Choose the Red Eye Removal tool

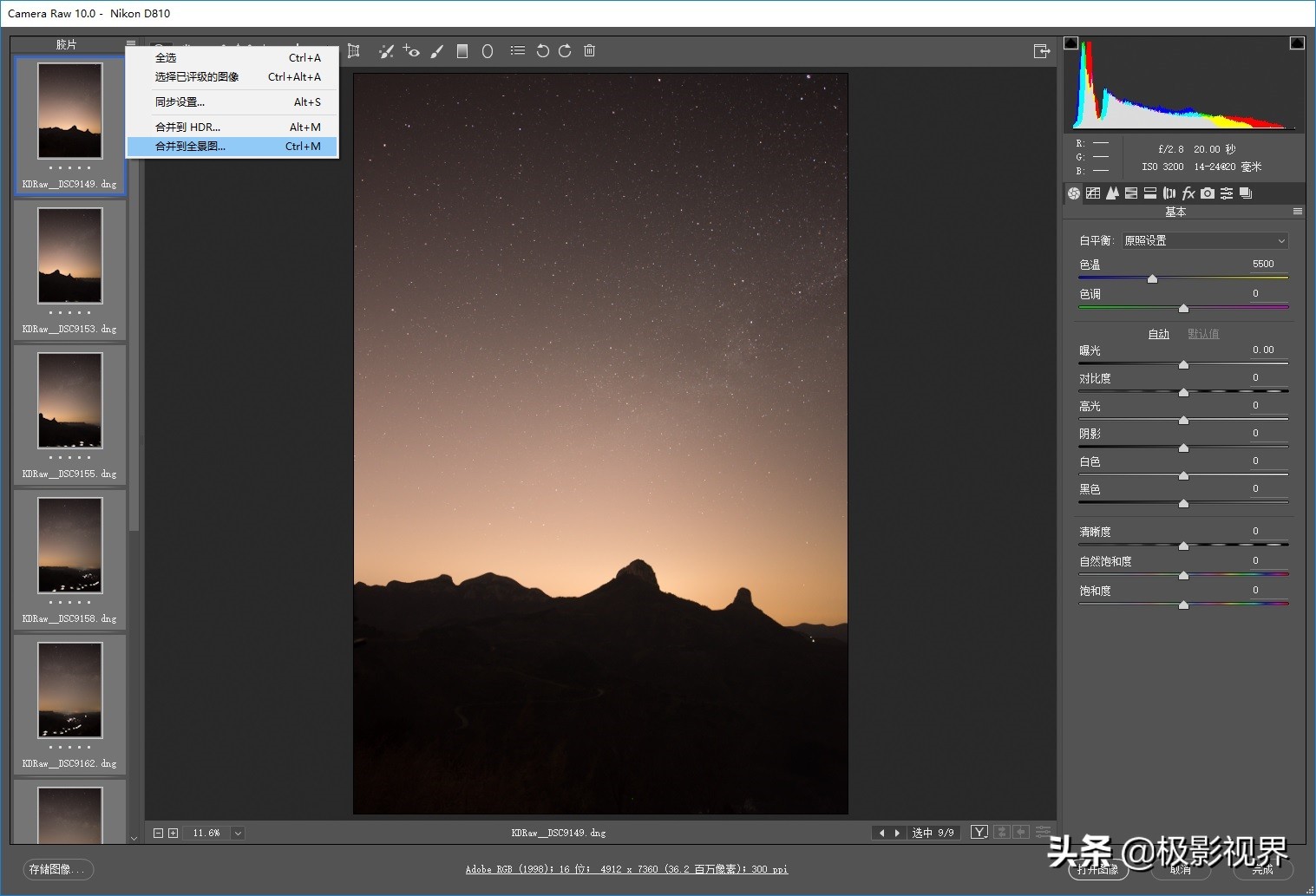click(411, 51)
